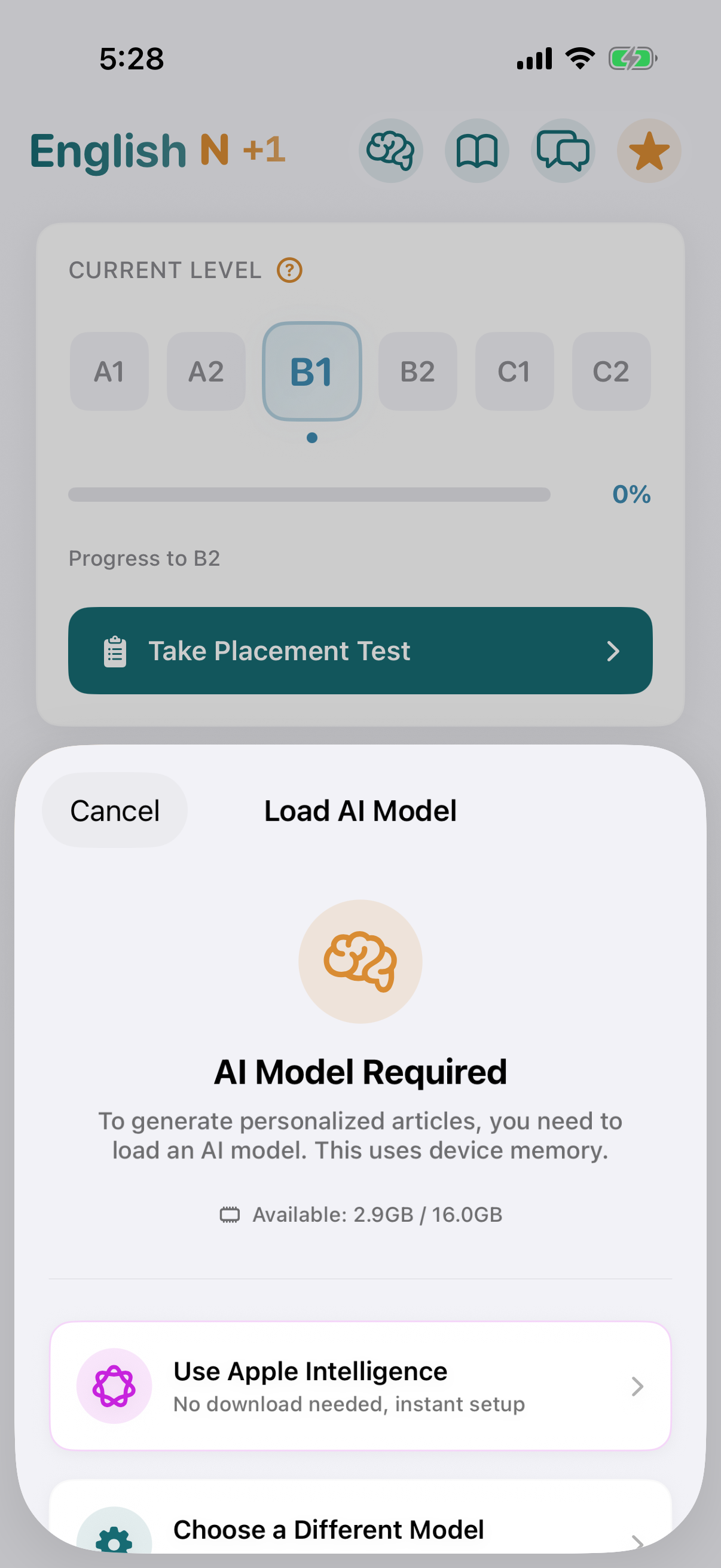
Task: Tap the purple Apple Intelligence icon
Action: pyautogui.click(x=114, y=1386)
